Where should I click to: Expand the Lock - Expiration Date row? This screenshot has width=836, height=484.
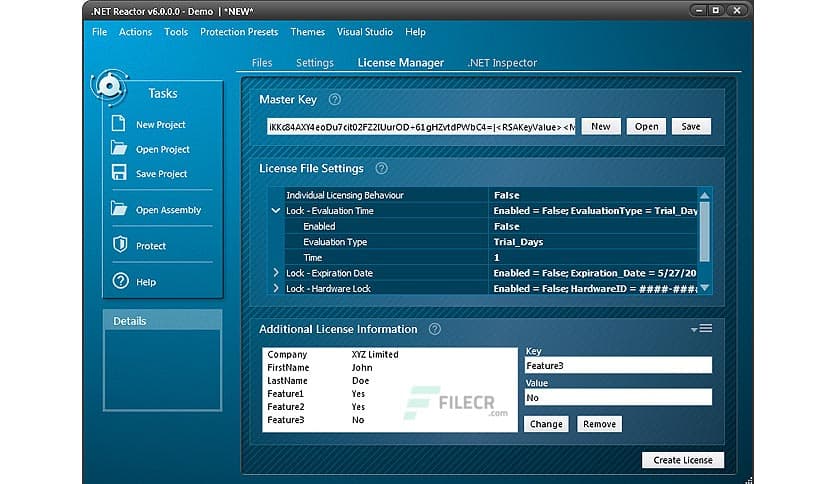tap(276, 273)
